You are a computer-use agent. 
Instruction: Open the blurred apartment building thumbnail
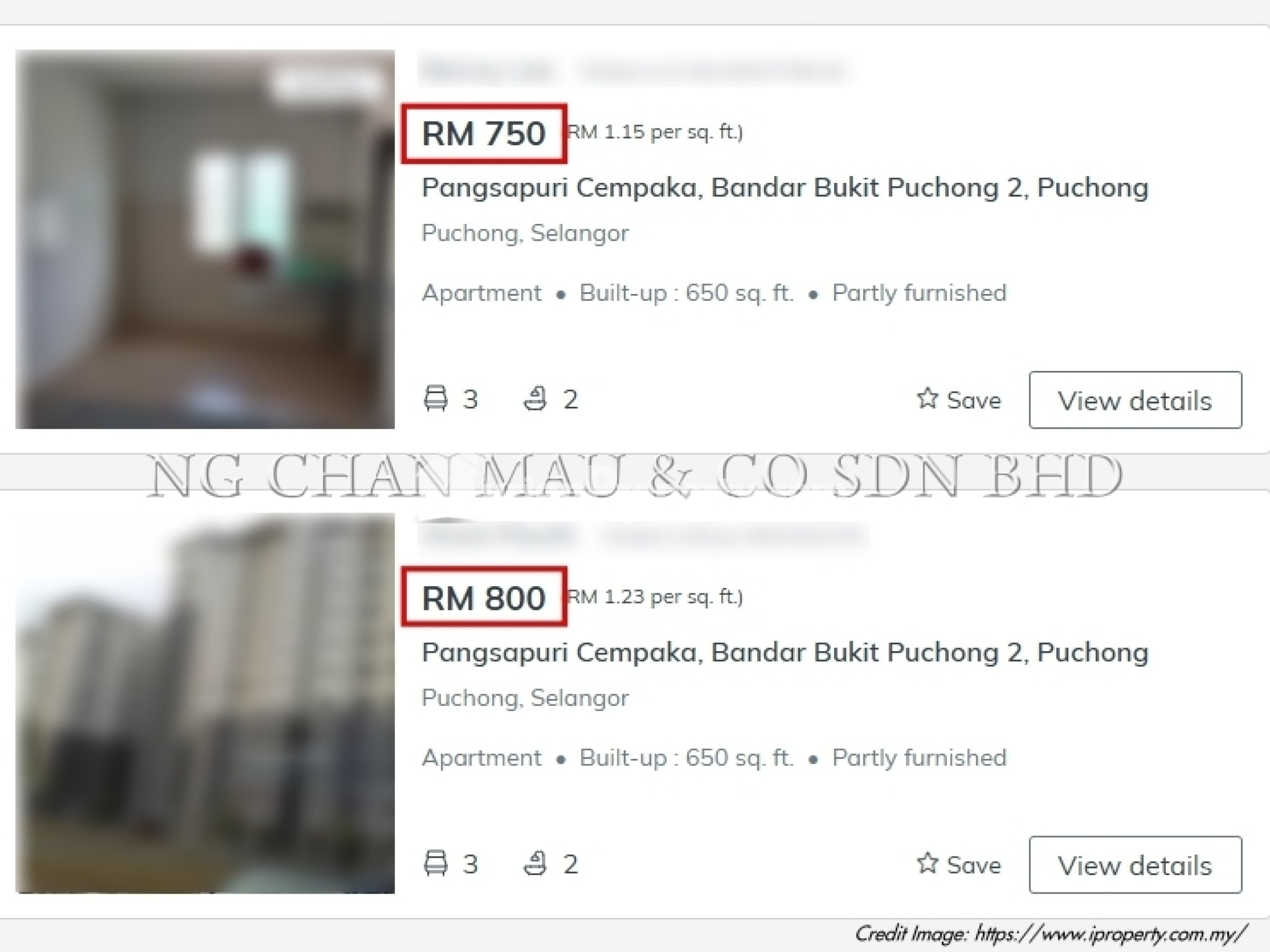coord(205,703)
